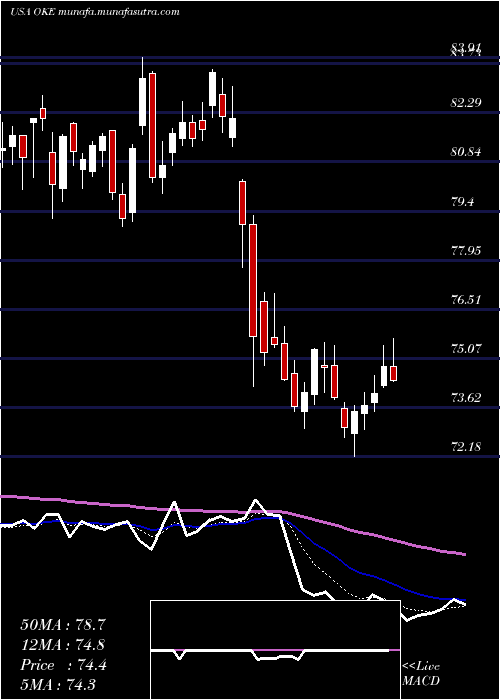
Task: Click the 77.95 price axis label
Action: (466, 250)
